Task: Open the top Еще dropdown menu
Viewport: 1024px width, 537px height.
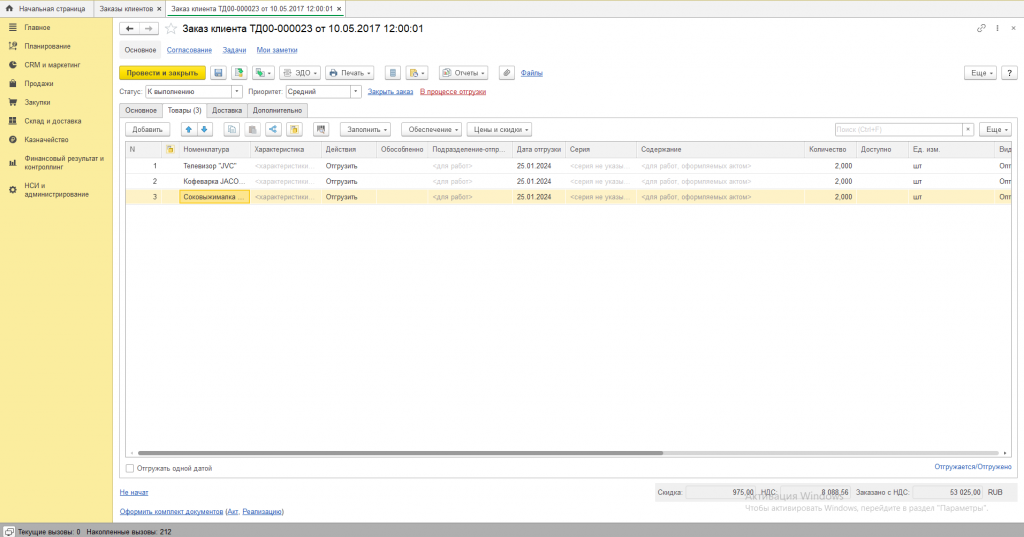Action: [x=981, y=73]
